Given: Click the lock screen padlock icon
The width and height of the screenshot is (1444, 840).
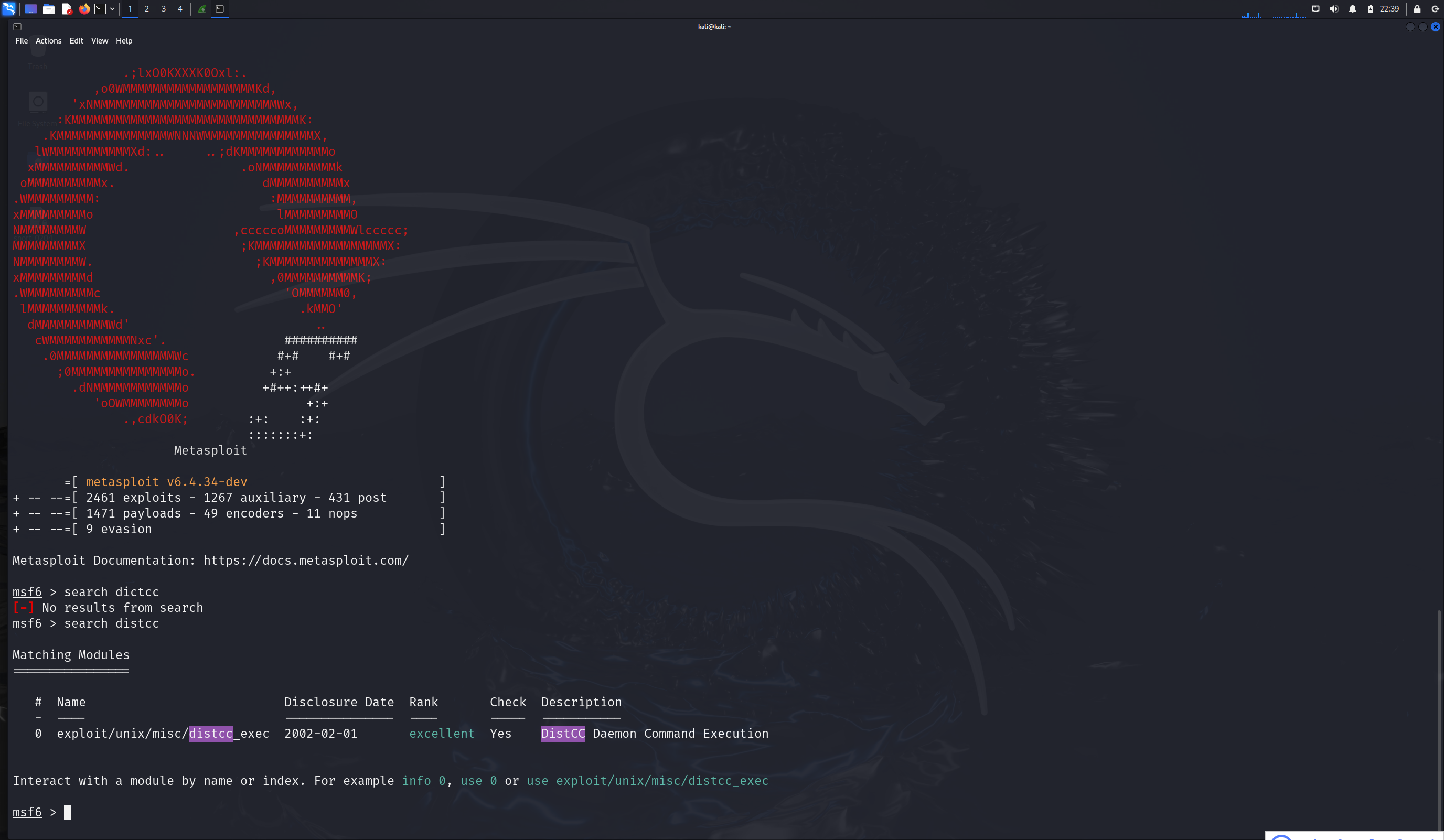Looking at the screenshot, I should [x=1417, y=8].
